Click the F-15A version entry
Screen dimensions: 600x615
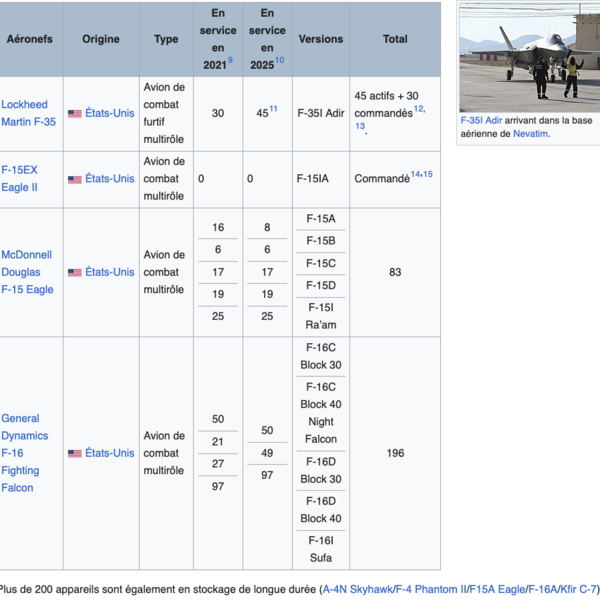click(x=321, y=219)
